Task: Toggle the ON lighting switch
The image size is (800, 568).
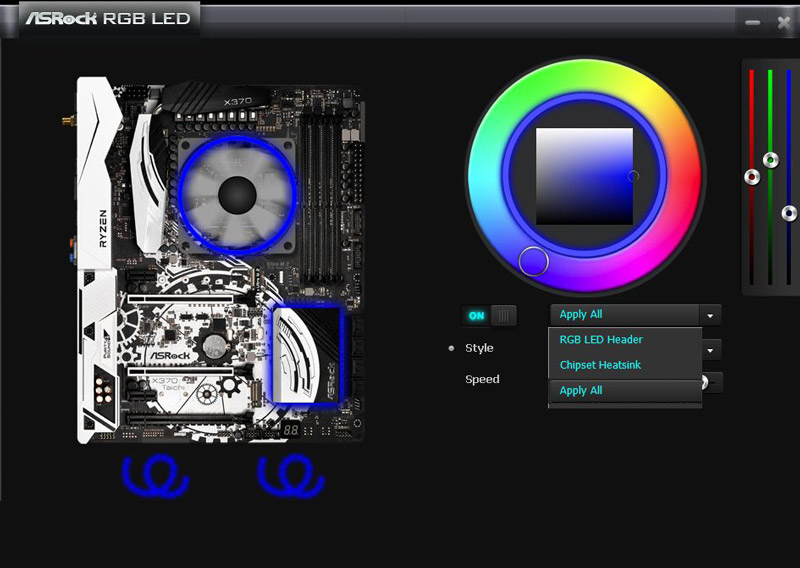Action: (477, 316)
